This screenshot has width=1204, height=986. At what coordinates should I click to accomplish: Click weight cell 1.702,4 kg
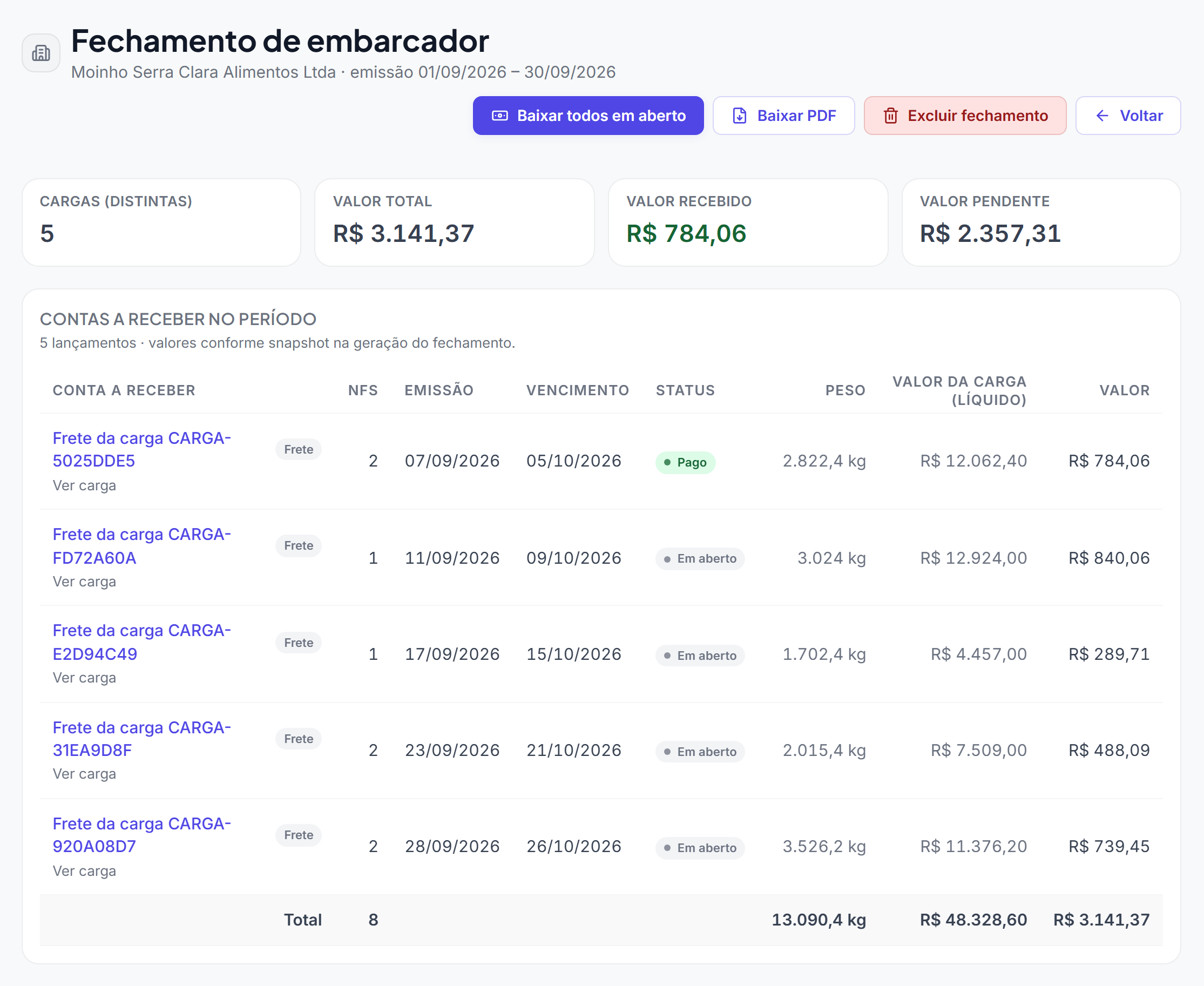tap(824, 654)
